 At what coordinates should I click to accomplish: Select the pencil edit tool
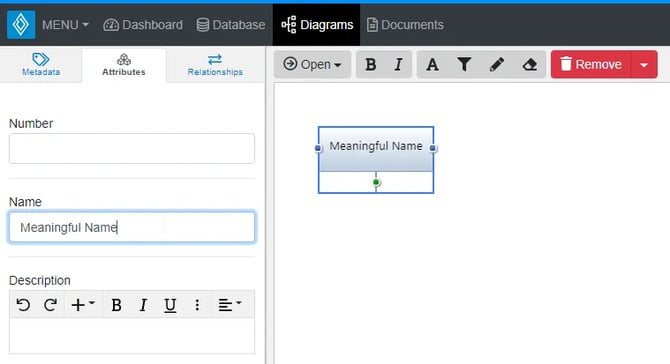tap(497, 65)
